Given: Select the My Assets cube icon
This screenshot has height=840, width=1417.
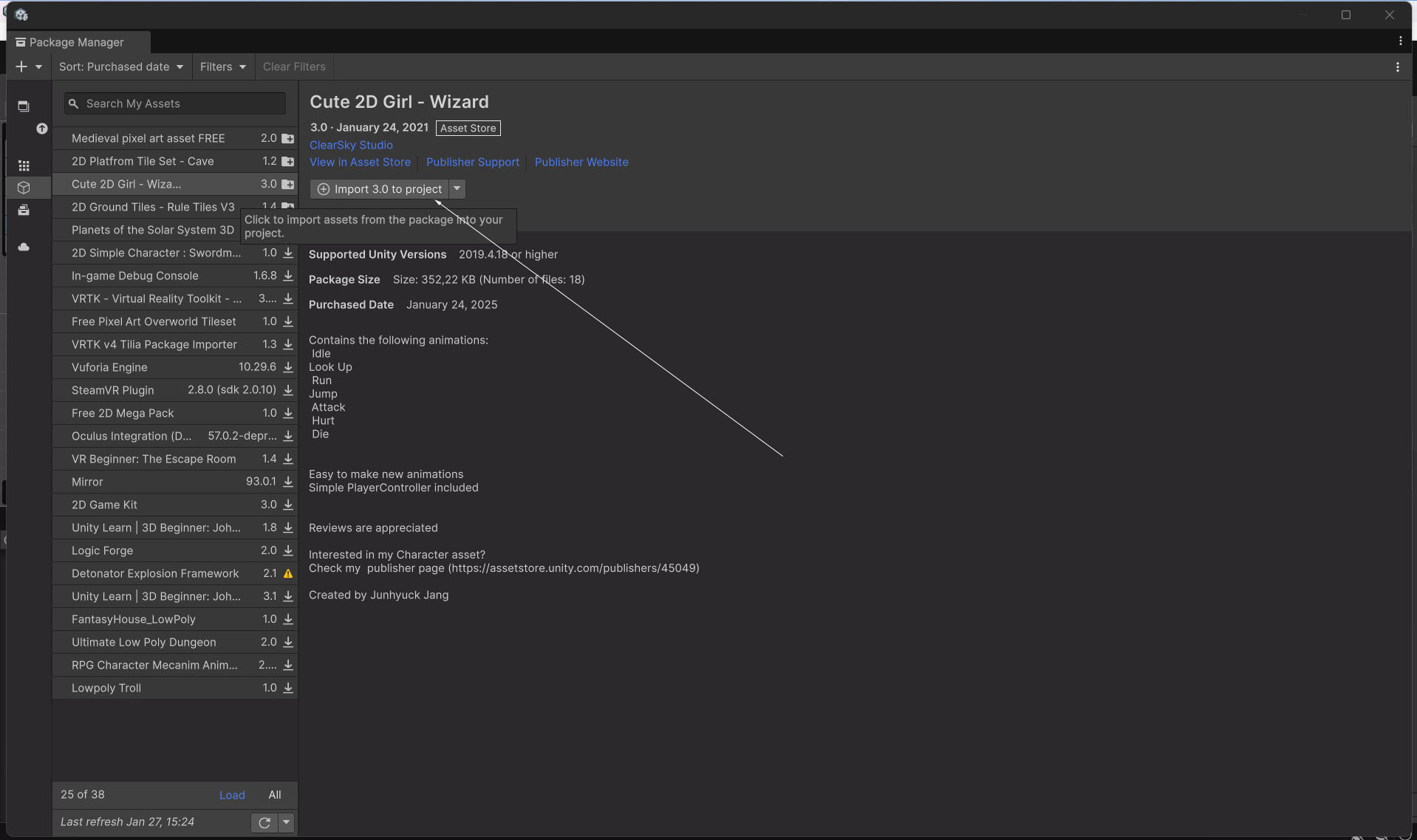Looking at the screenshot, I should point(24,188).
